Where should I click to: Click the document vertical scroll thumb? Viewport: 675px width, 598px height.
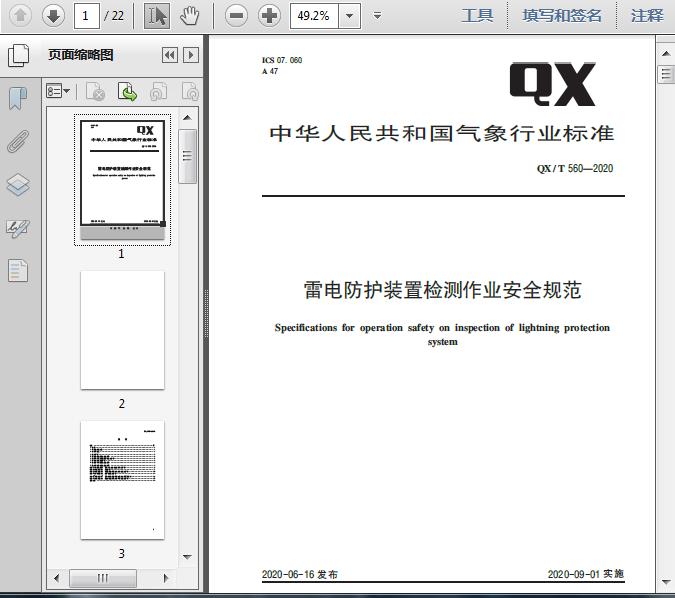pyautogui.click(x=666, y=74)
